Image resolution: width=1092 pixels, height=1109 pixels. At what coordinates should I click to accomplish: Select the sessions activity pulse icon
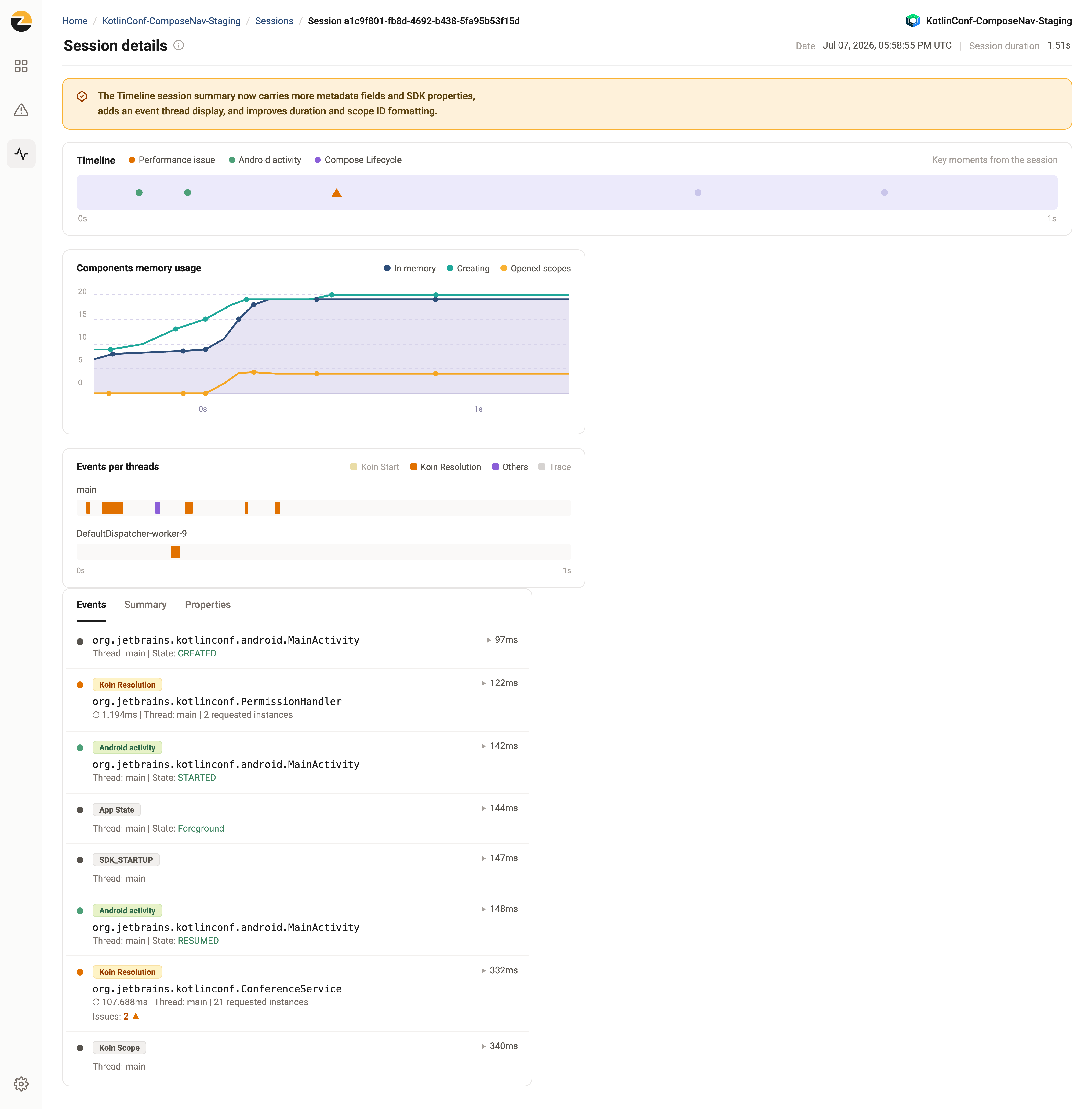point(21,154)
